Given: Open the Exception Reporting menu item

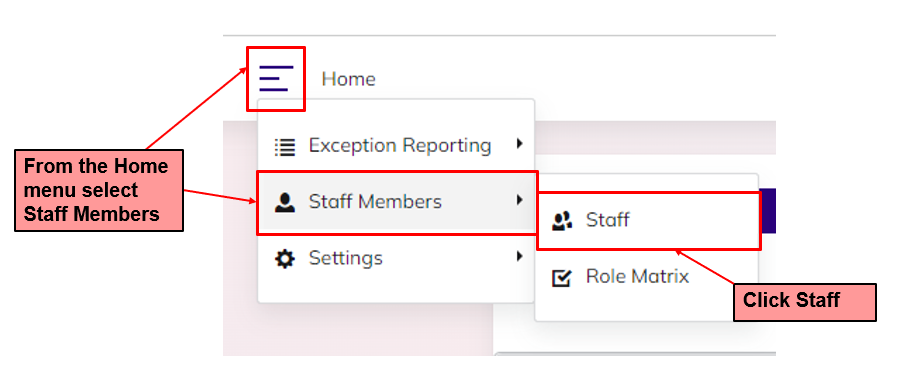Looking at the screenshot, I should (x=396, y=145).
